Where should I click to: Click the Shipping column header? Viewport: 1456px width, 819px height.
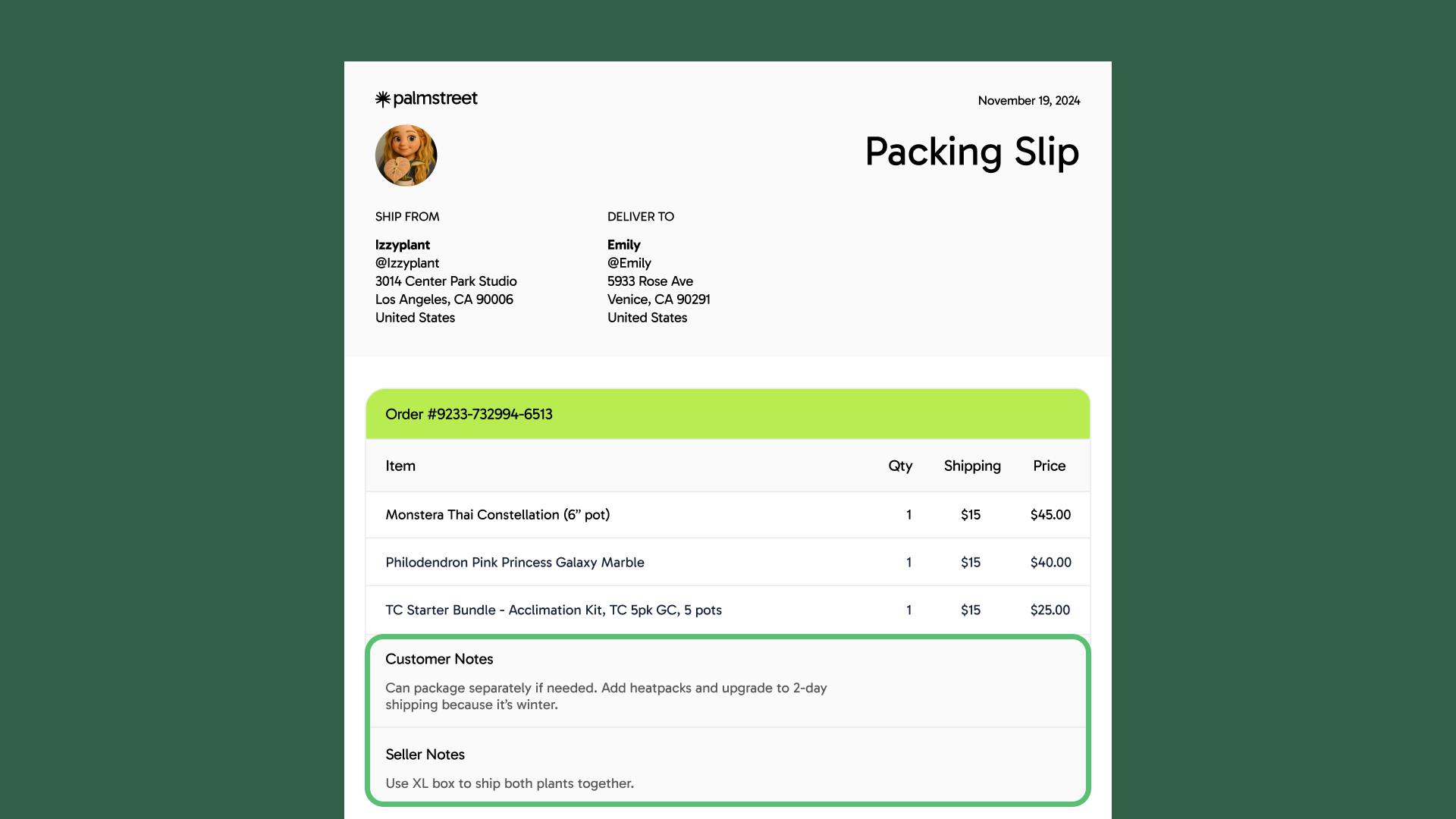(972, 466)
